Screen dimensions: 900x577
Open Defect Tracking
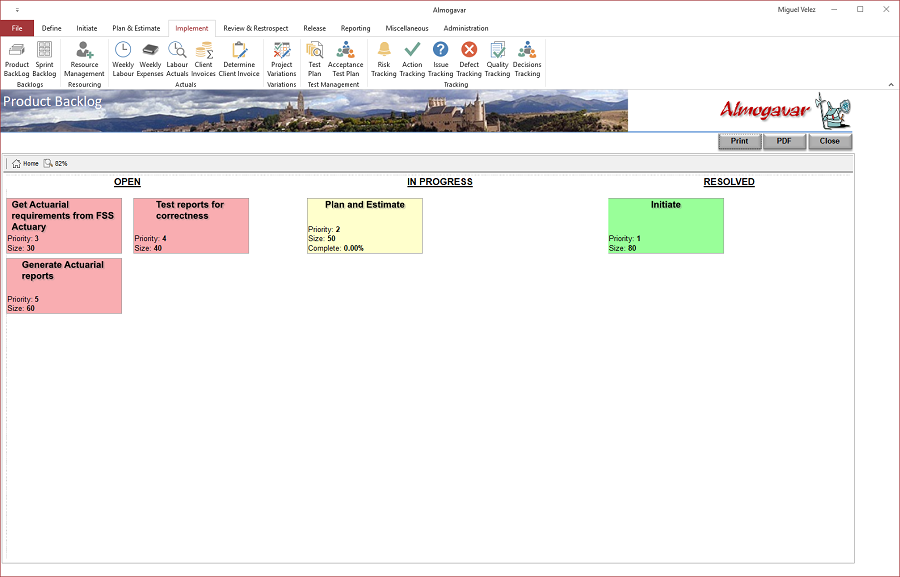[469, 59]
